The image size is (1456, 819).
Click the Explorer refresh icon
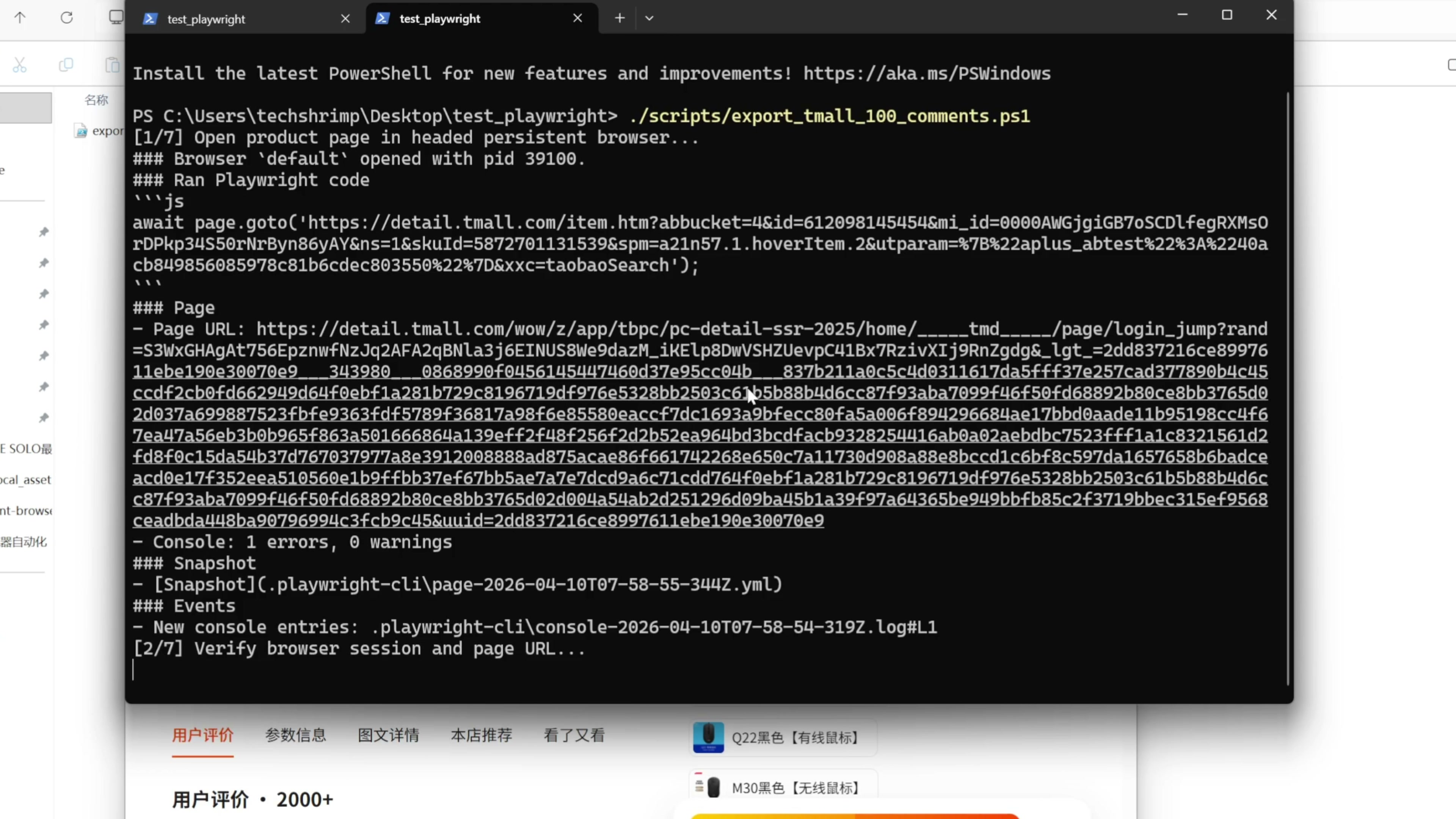67,17
